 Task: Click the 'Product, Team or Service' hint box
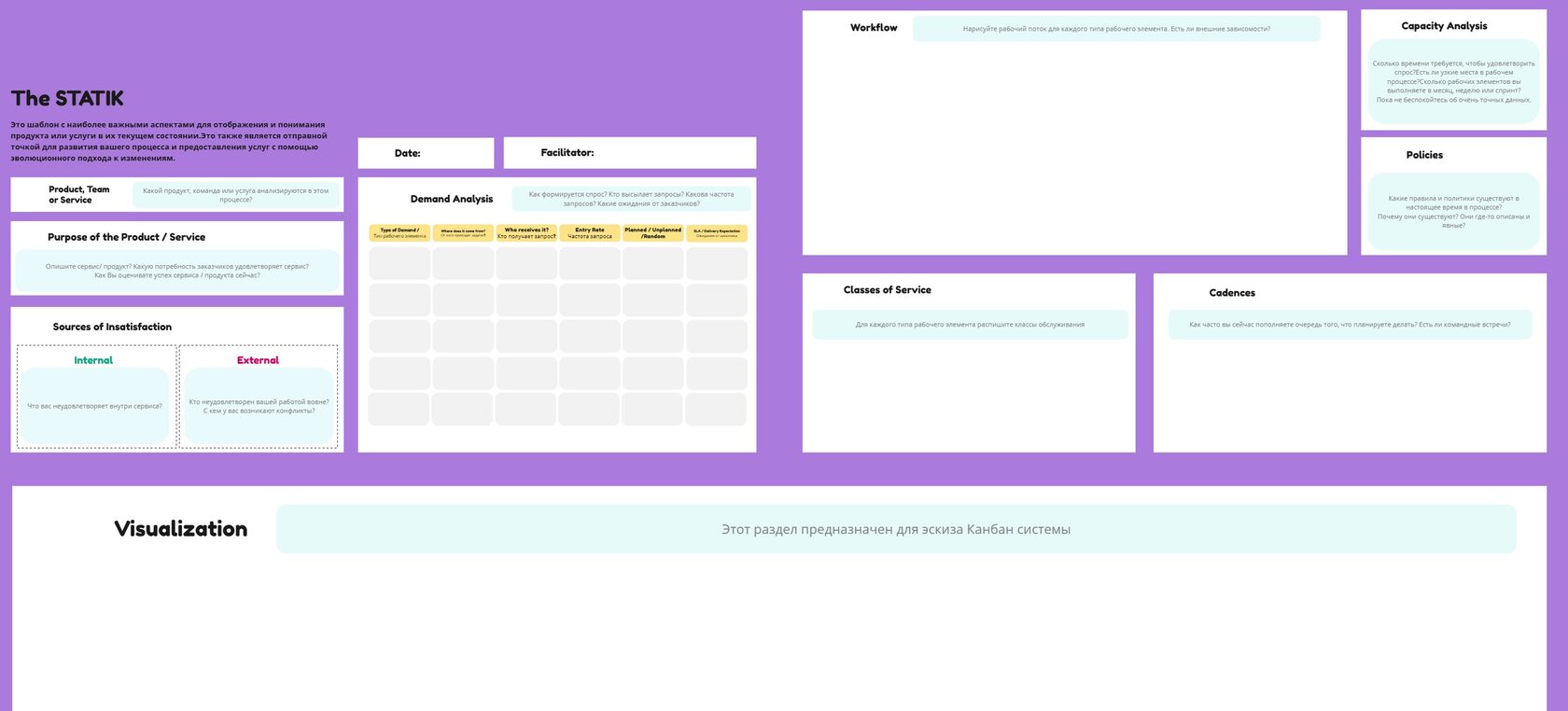click(235, 195)
